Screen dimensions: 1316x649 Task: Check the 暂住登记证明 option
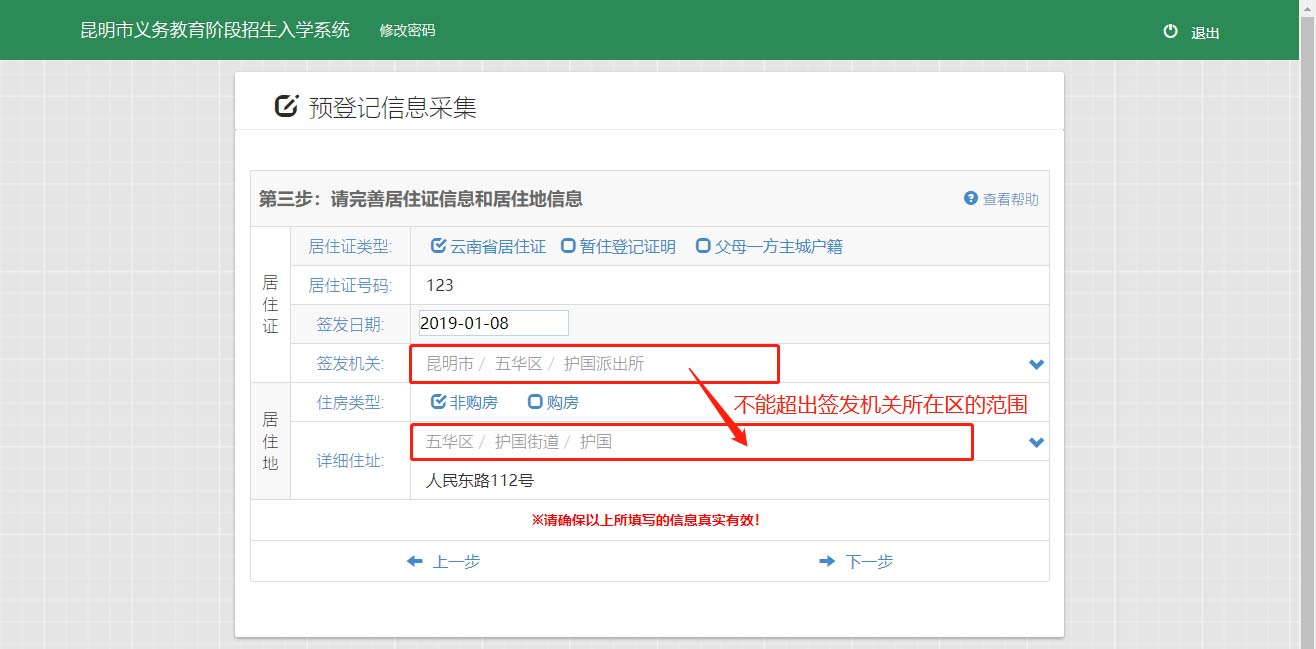click(568, 246)
